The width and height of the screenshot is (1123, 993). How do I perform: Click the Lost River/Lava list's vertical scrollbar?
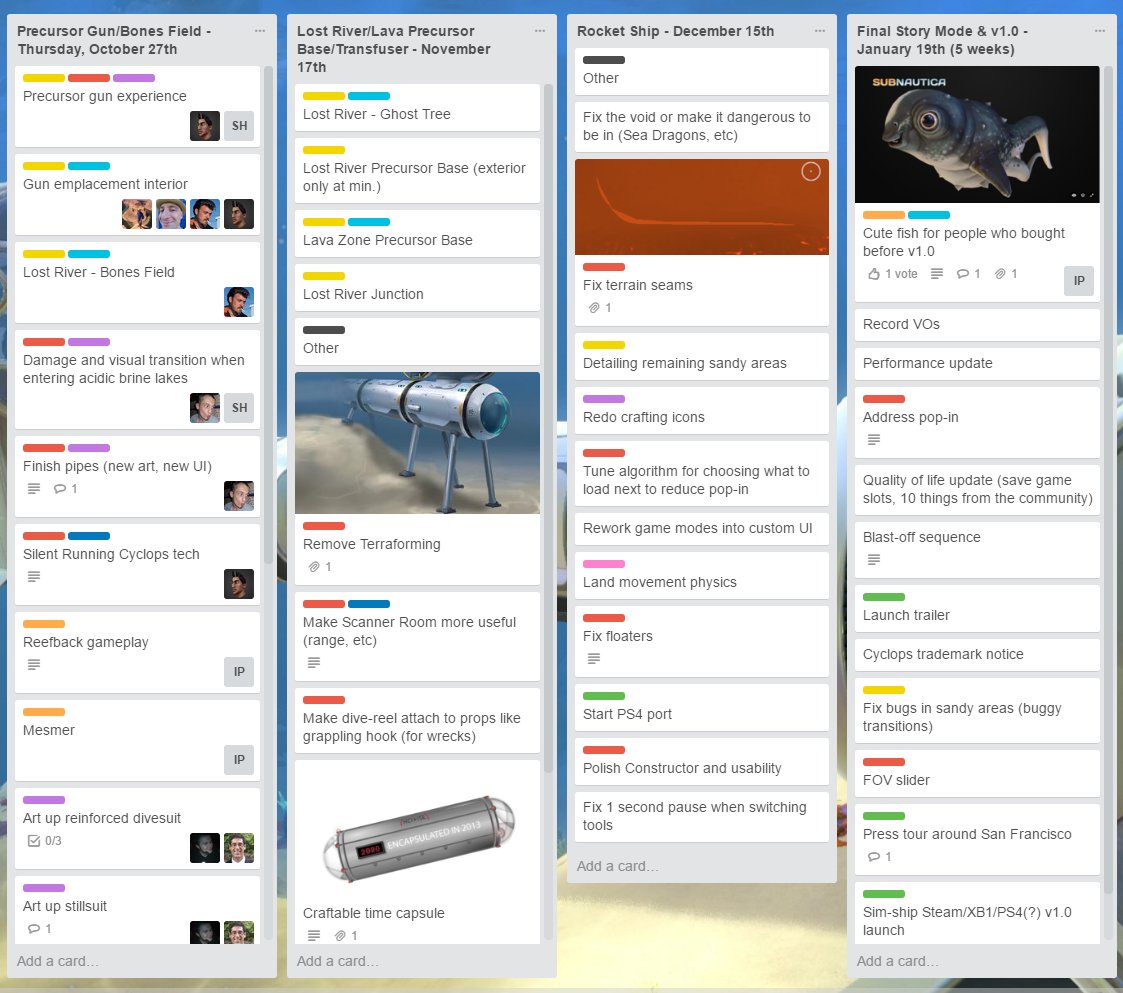pyautogui.click(x=549, y=428)
